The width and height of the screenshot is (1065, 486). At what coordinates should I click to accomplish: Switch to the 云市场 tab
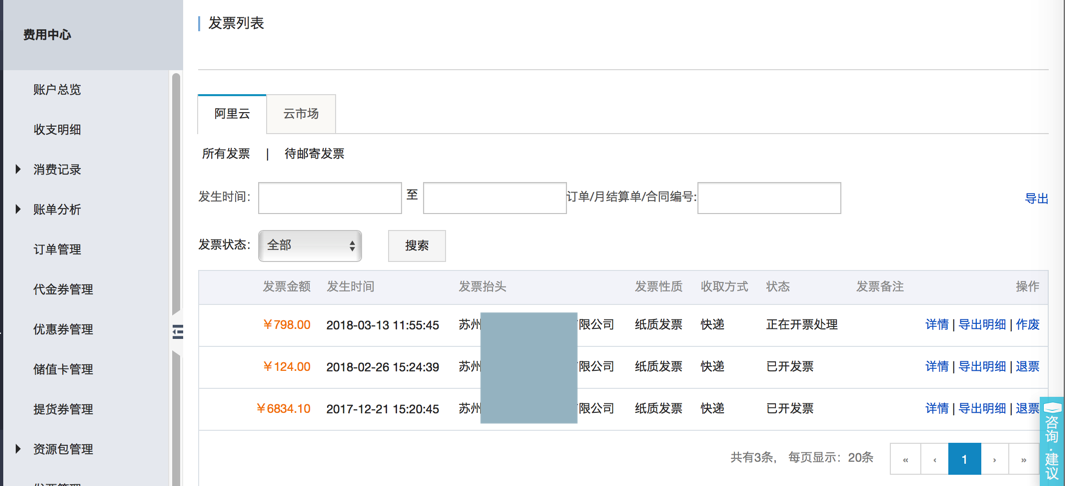[301, 114]
